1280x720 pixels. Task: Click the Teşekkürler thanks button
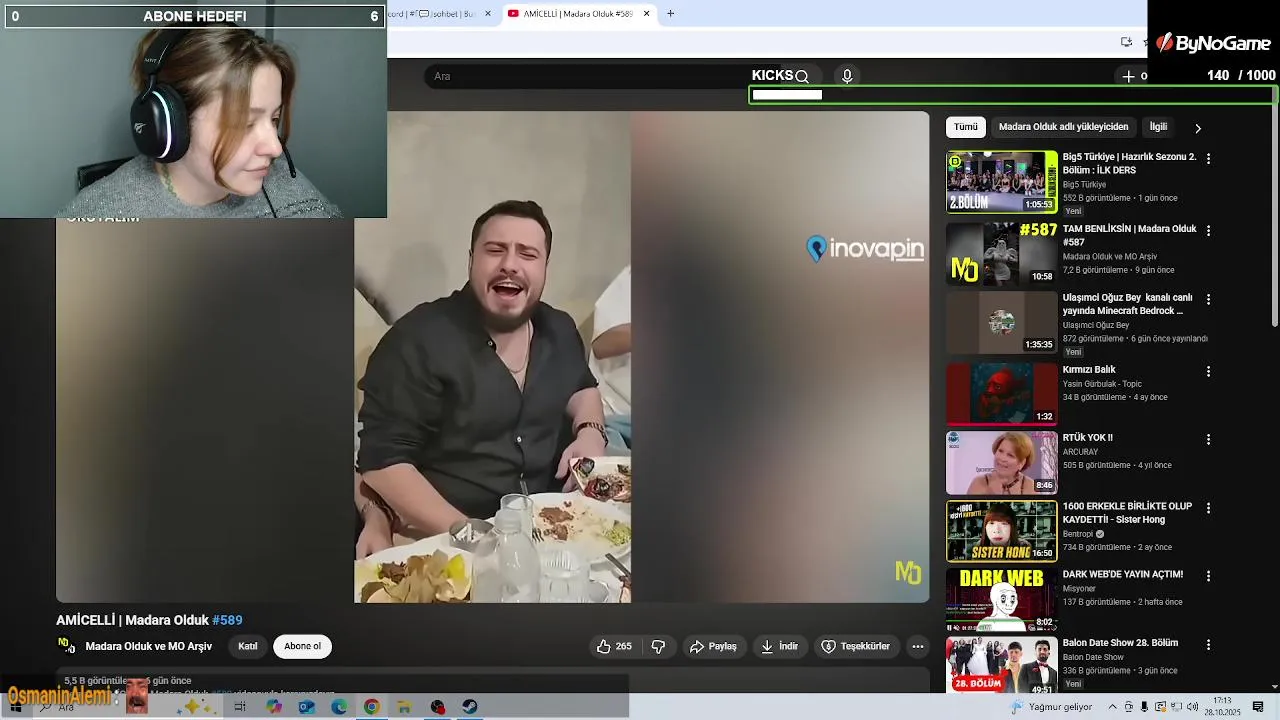(855, 646)
